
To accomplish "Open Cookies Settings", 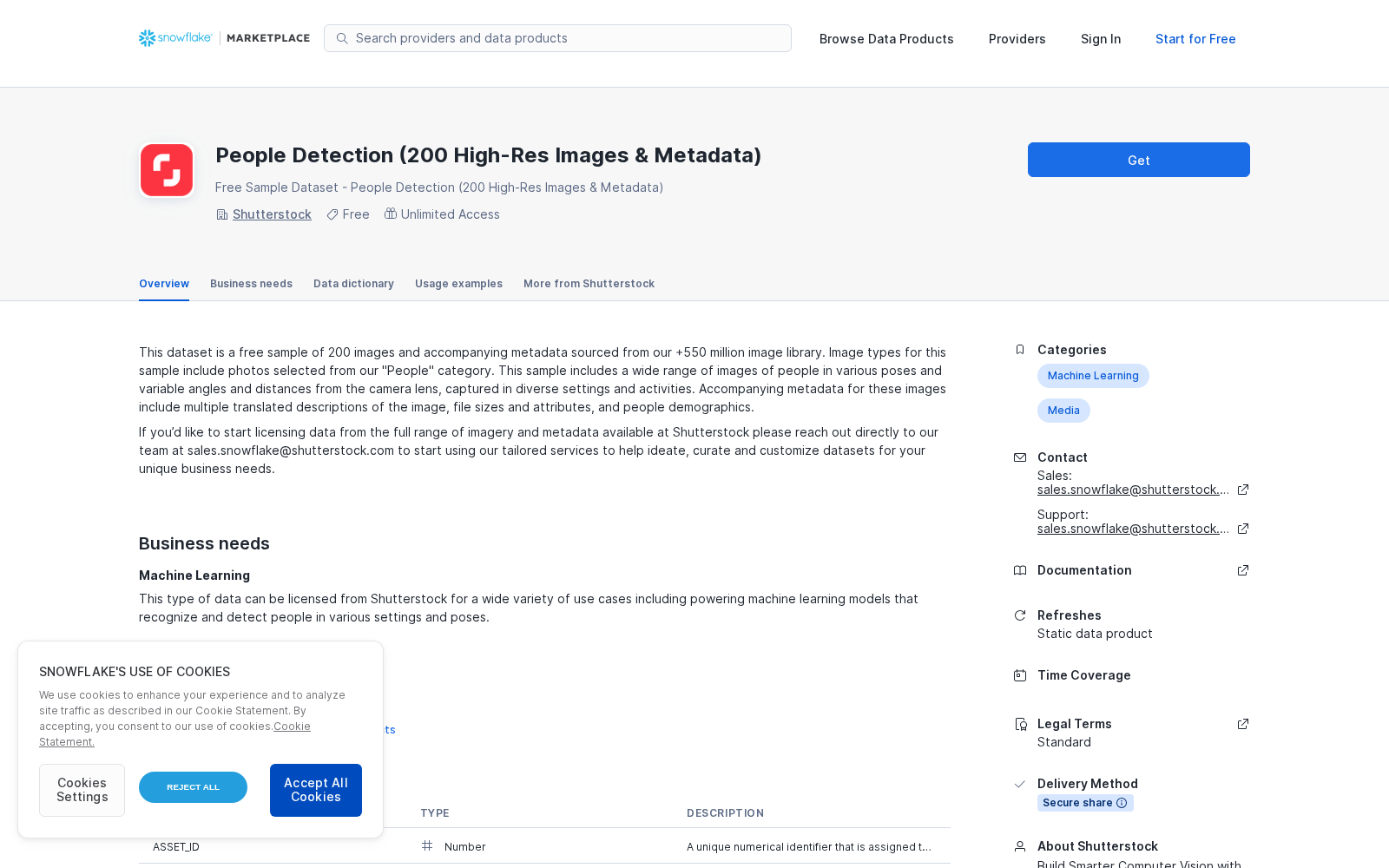I will (82, 790).
